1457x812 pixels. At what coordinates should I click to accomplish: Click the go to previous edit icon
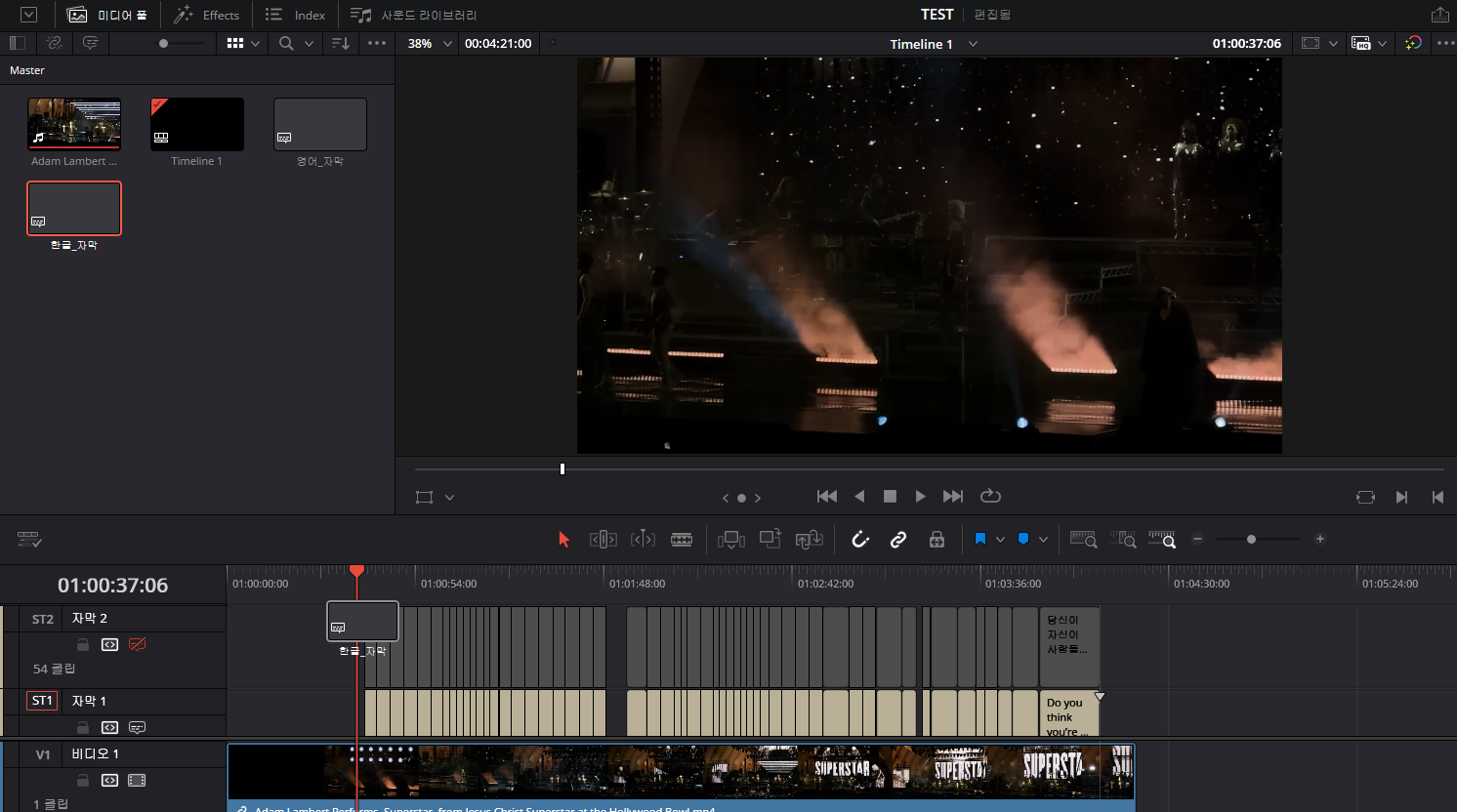1437,497
